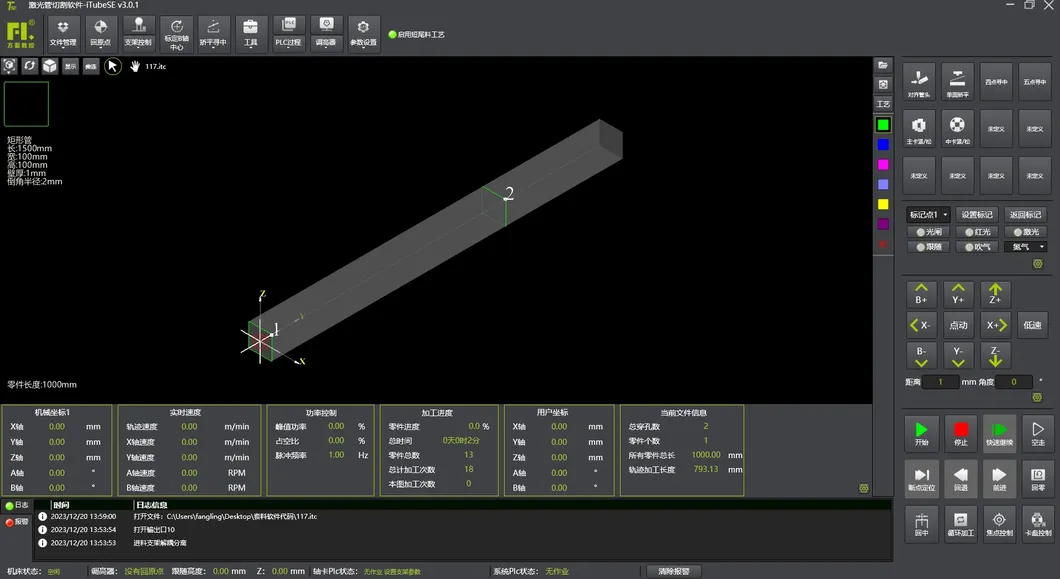Click the 角度 angle input field

1014,382
